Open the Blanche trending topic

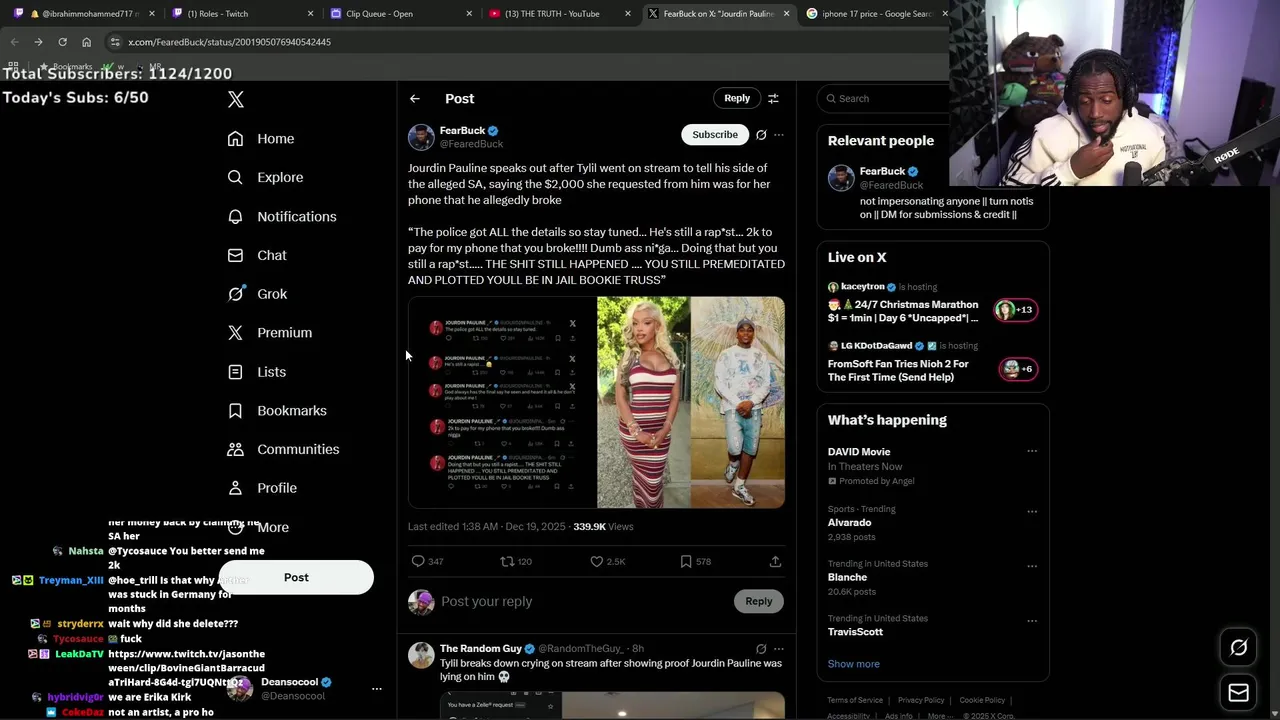click(x=932, y=577)
